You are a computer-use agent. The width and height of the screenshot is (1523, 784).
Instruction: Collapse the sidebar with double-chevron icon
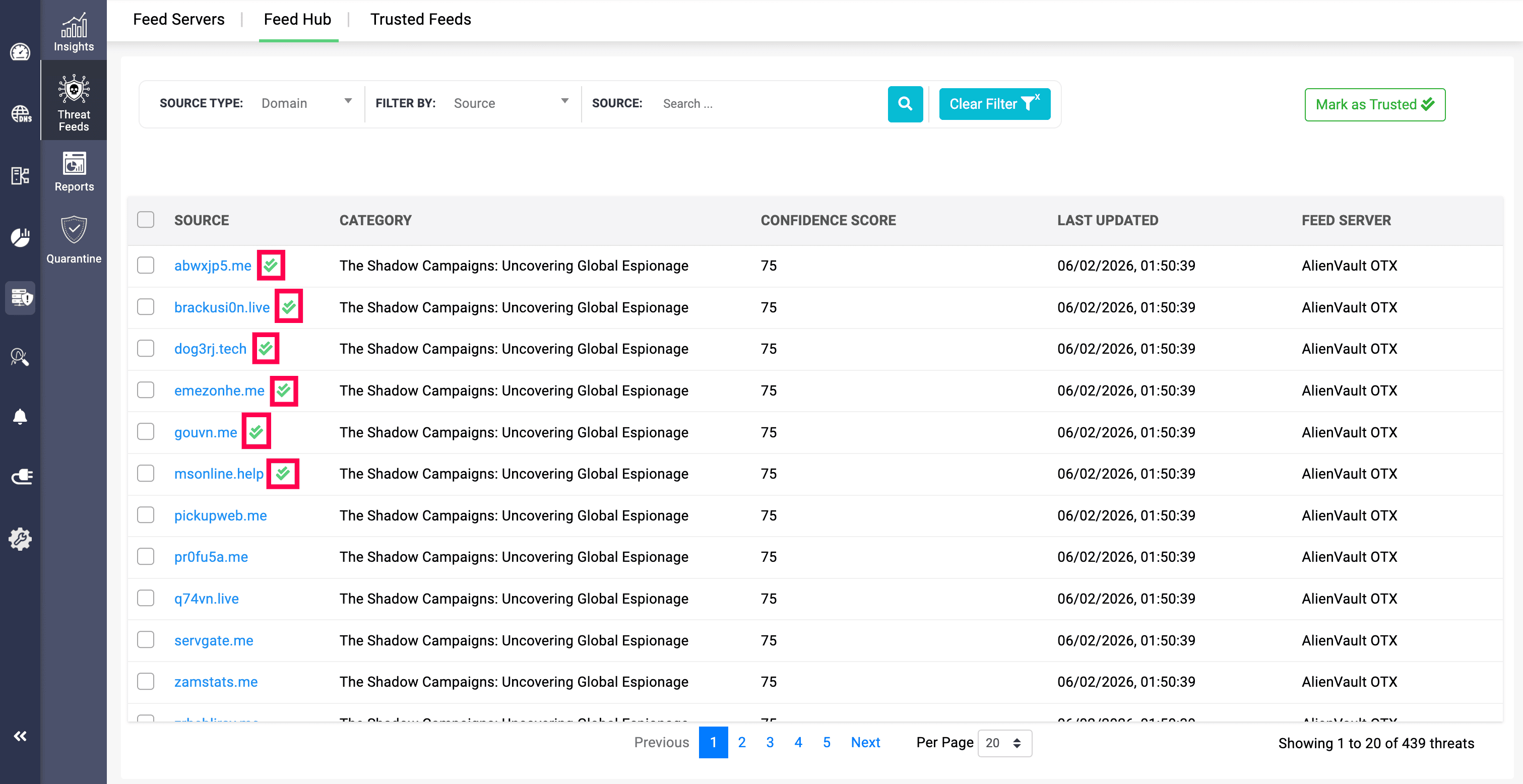click(20, 736)
